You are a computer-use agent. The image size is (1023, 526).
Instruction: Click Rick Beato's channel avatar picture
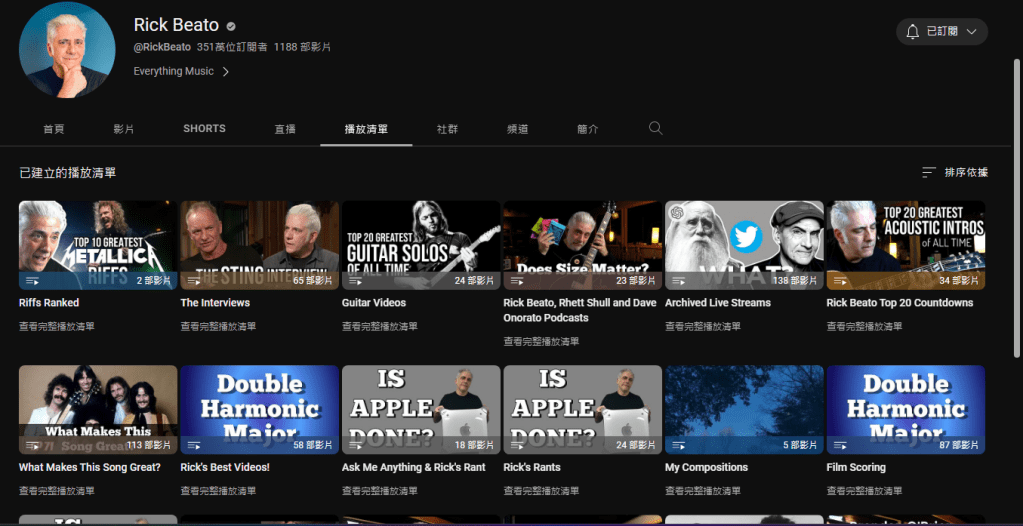(67, 50)
